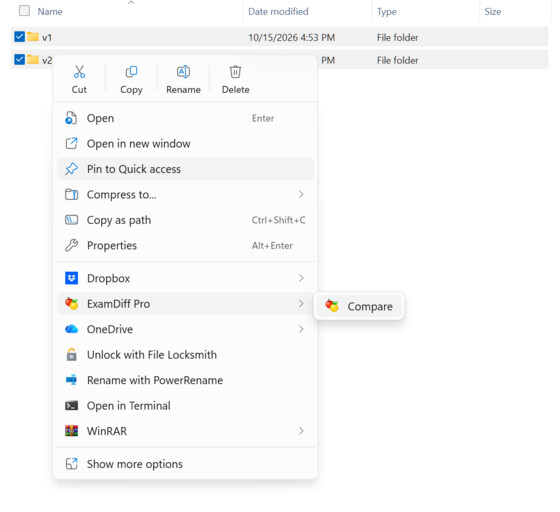
Task: Sort by the Type column header
Action: 387,11
